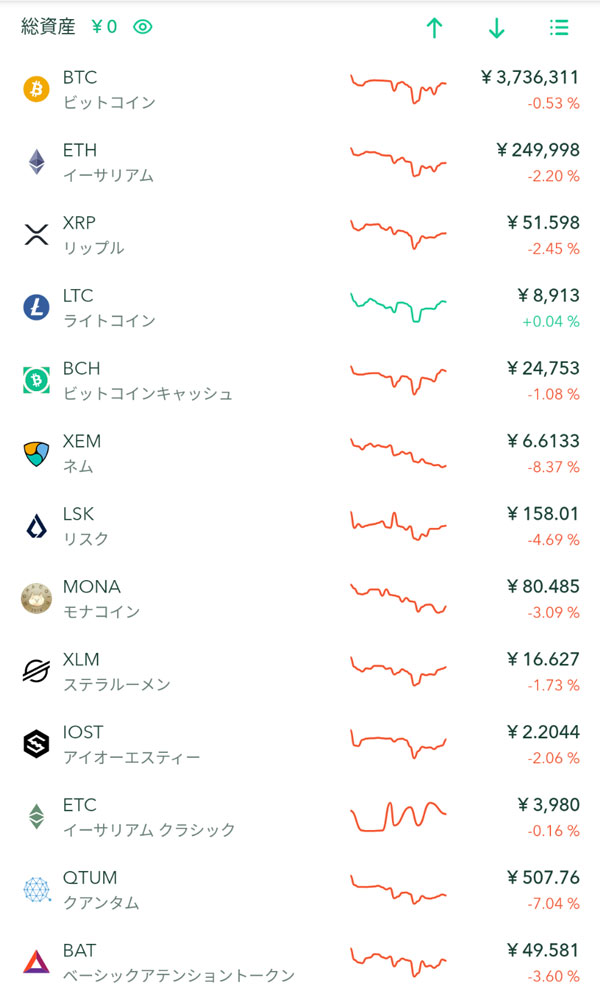The image size is (600, 1006).
Task: Click the NEM XEM logo icon
Action: point(36,453)
